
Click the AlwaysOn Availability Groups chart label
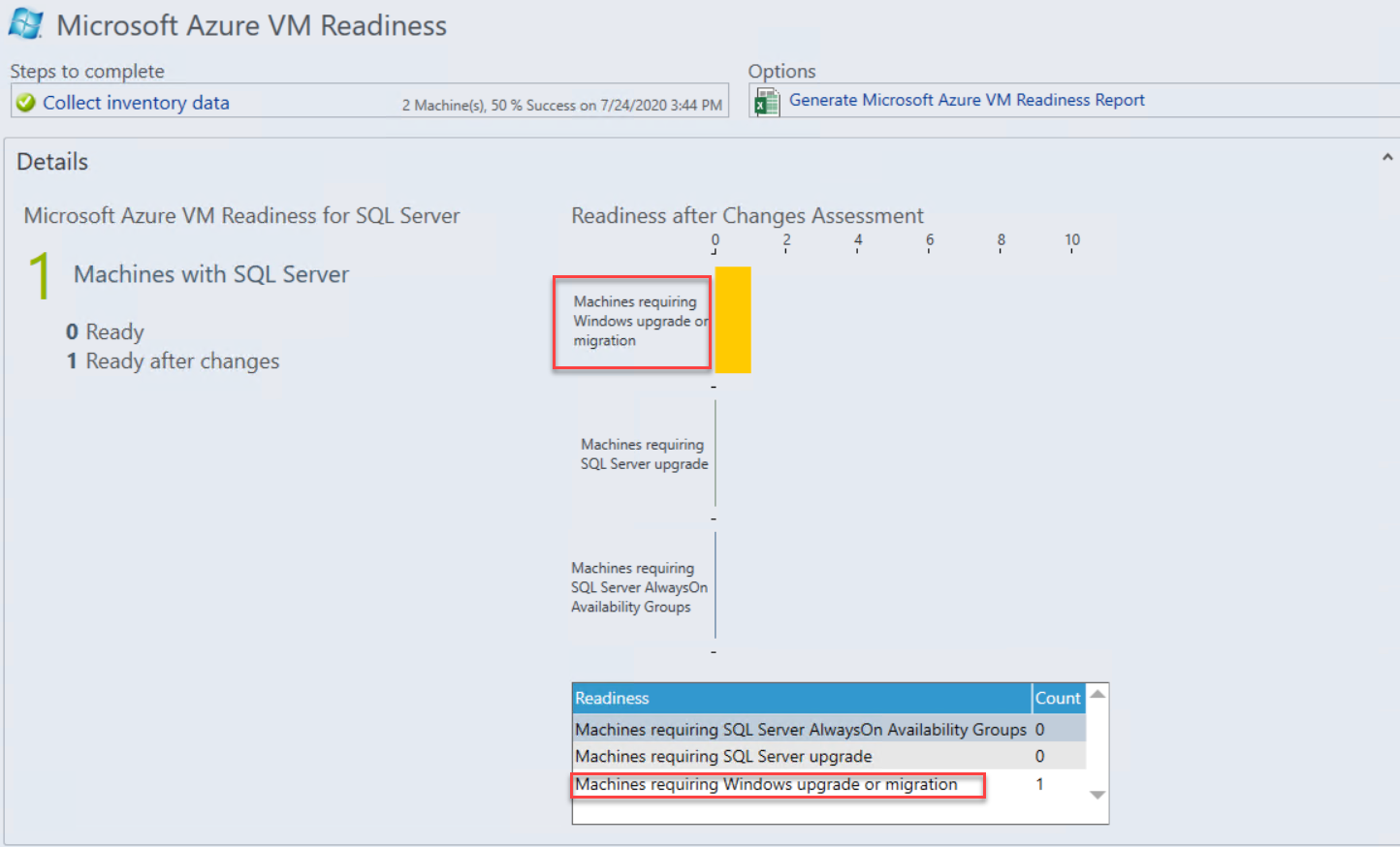638,587
